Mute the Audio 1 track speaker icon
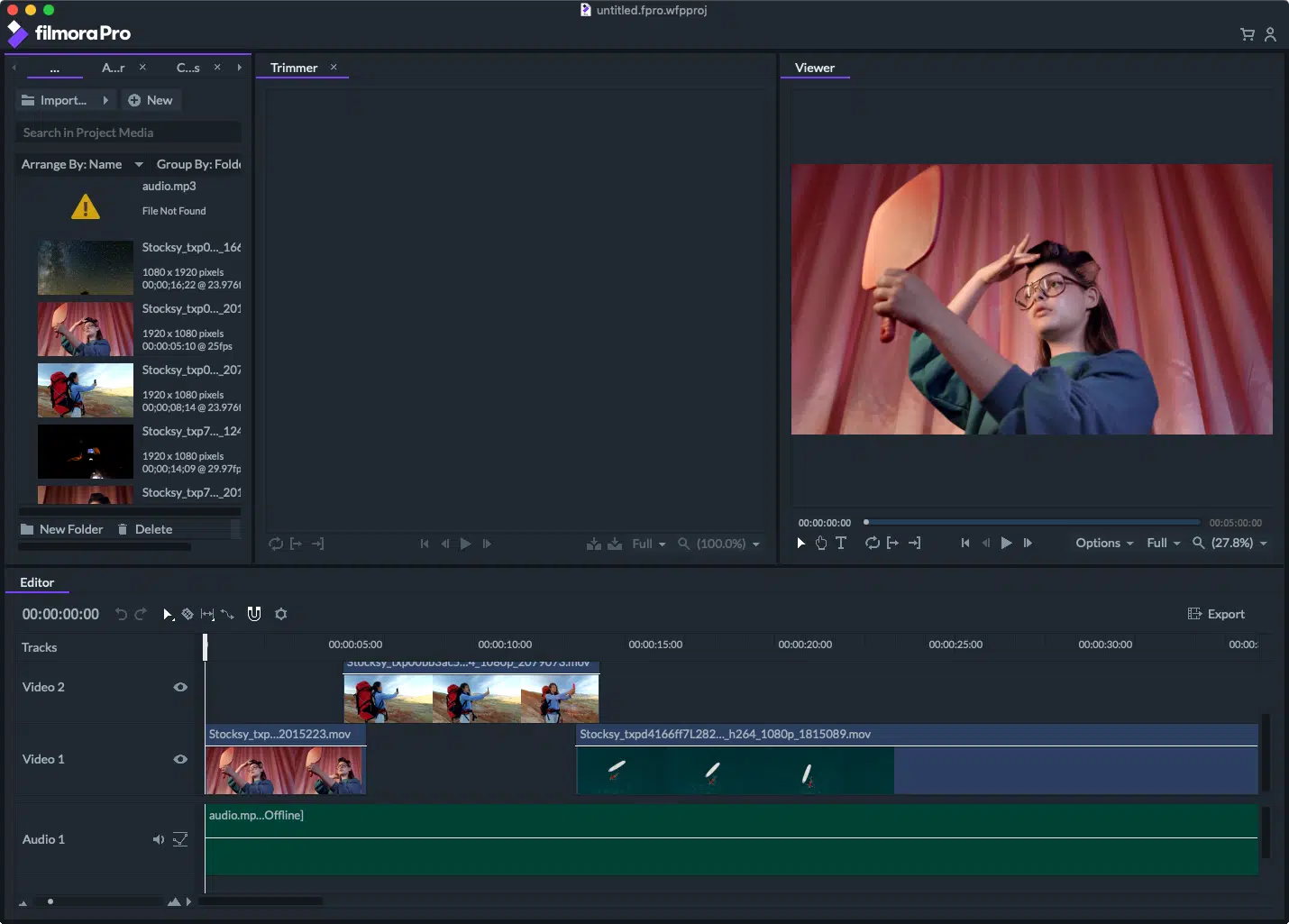 (159, 839)
